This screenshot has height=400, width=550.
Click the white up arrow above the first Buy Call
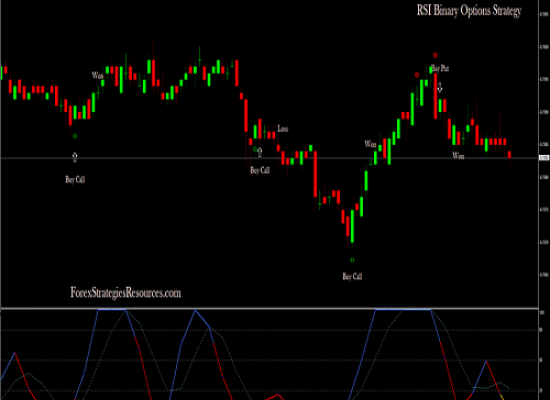(x=75, y=157)
